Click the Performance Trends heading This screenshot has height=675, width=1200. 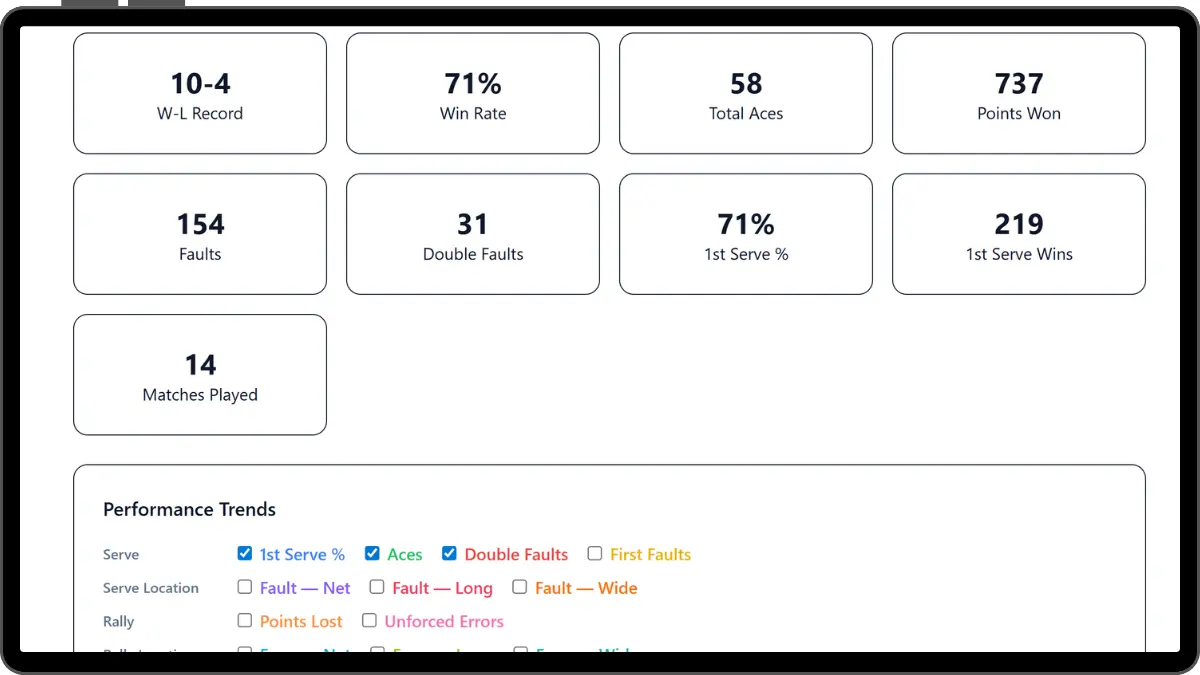[x=189, y=509]
